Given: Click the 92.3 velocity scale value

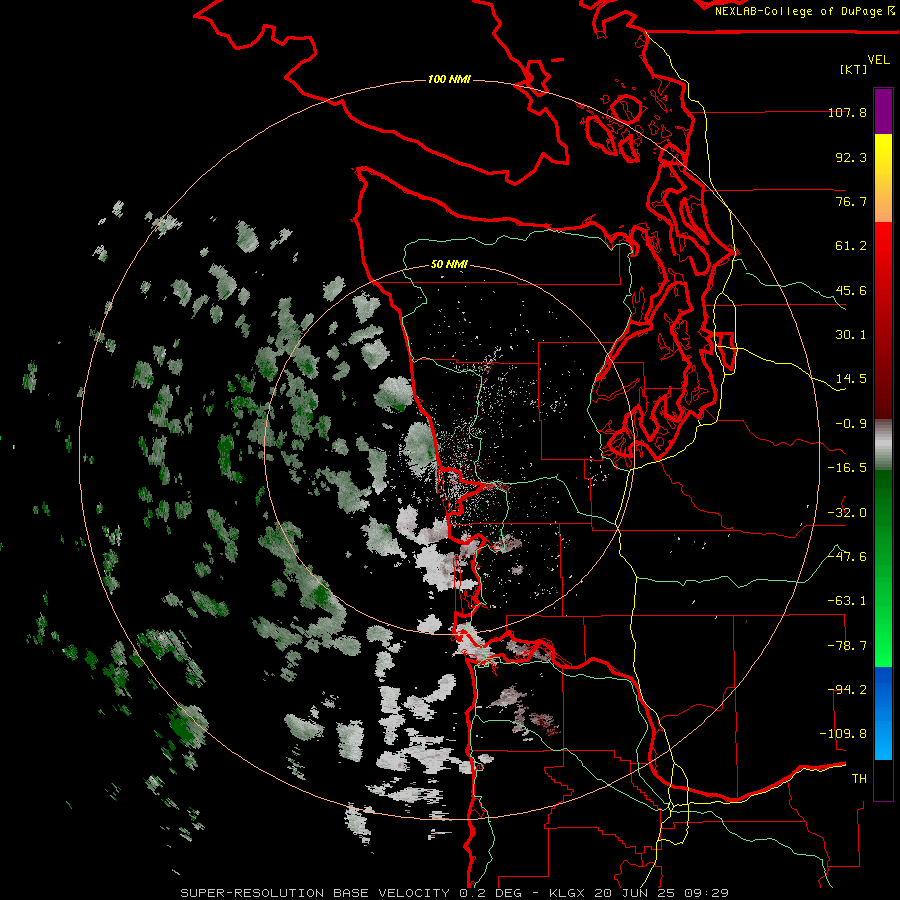Looking at the screenshot, I should (x=851, y=157).
